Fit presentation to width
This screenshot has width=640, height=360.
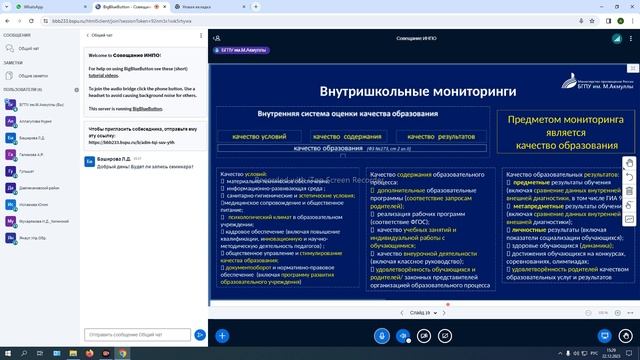coord(631,313)
